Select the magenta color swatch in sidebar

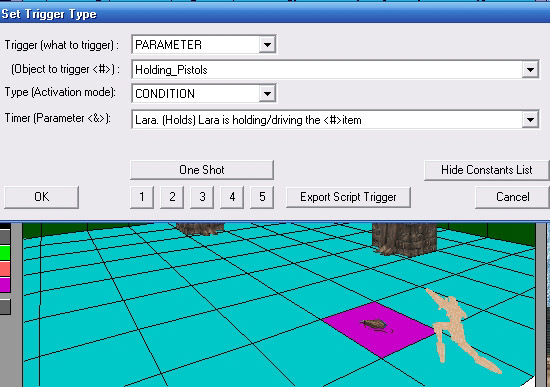[5, 285]
